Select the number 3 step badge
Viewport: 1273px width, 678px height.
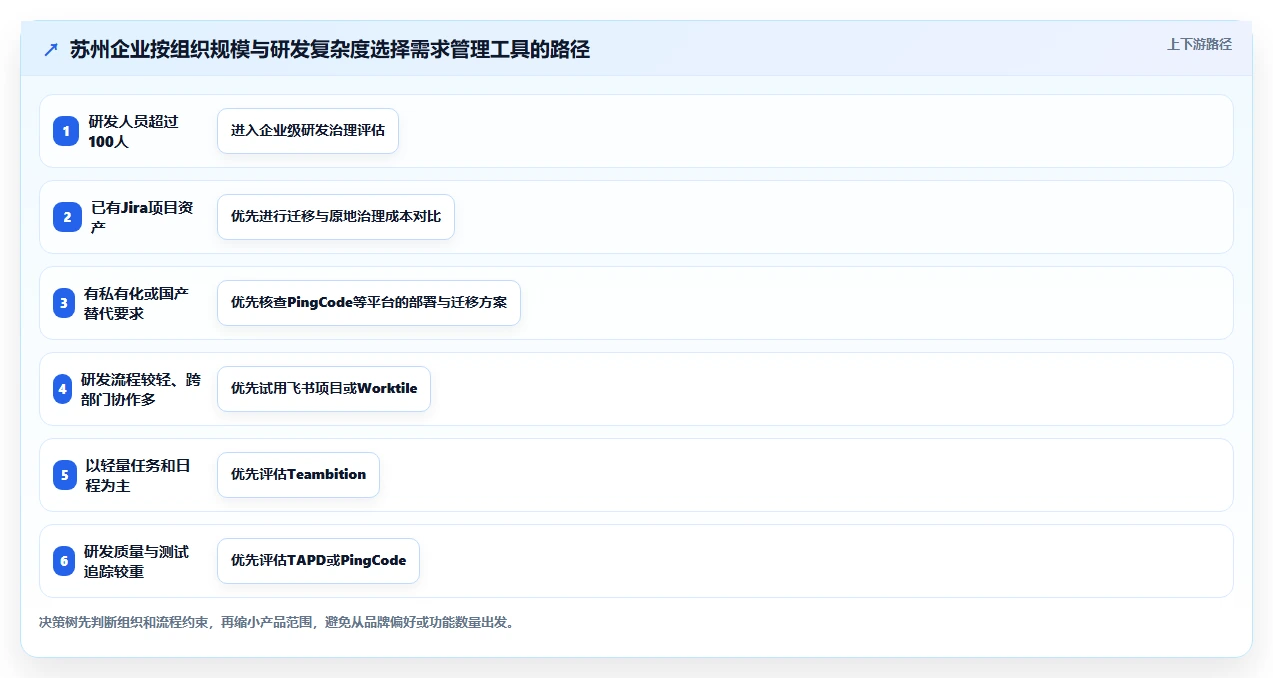pos(64,303)
